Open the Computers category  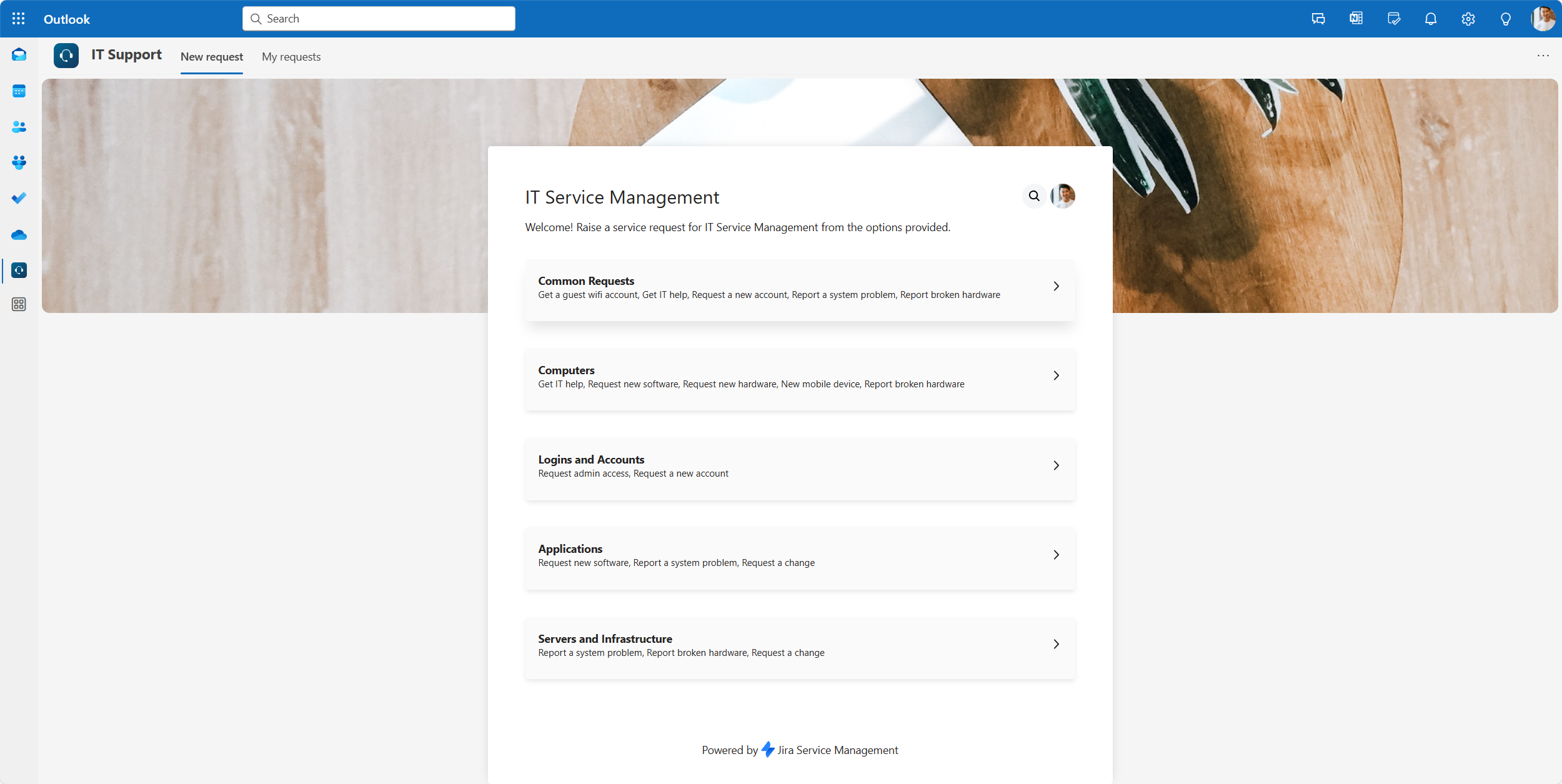[800, 380]
